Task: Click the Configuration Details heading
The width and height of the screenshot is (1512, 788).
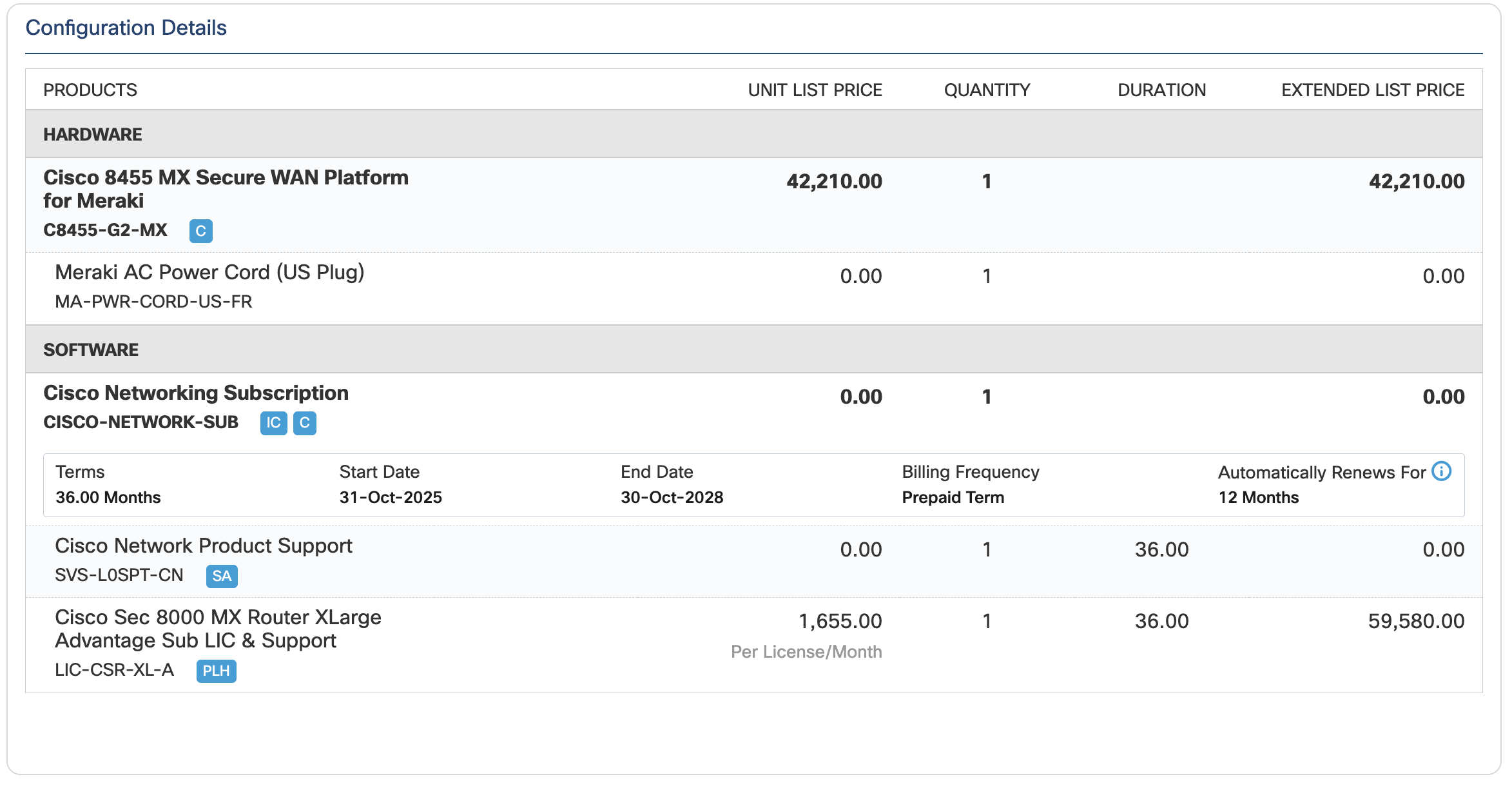Action: (126, 28)
